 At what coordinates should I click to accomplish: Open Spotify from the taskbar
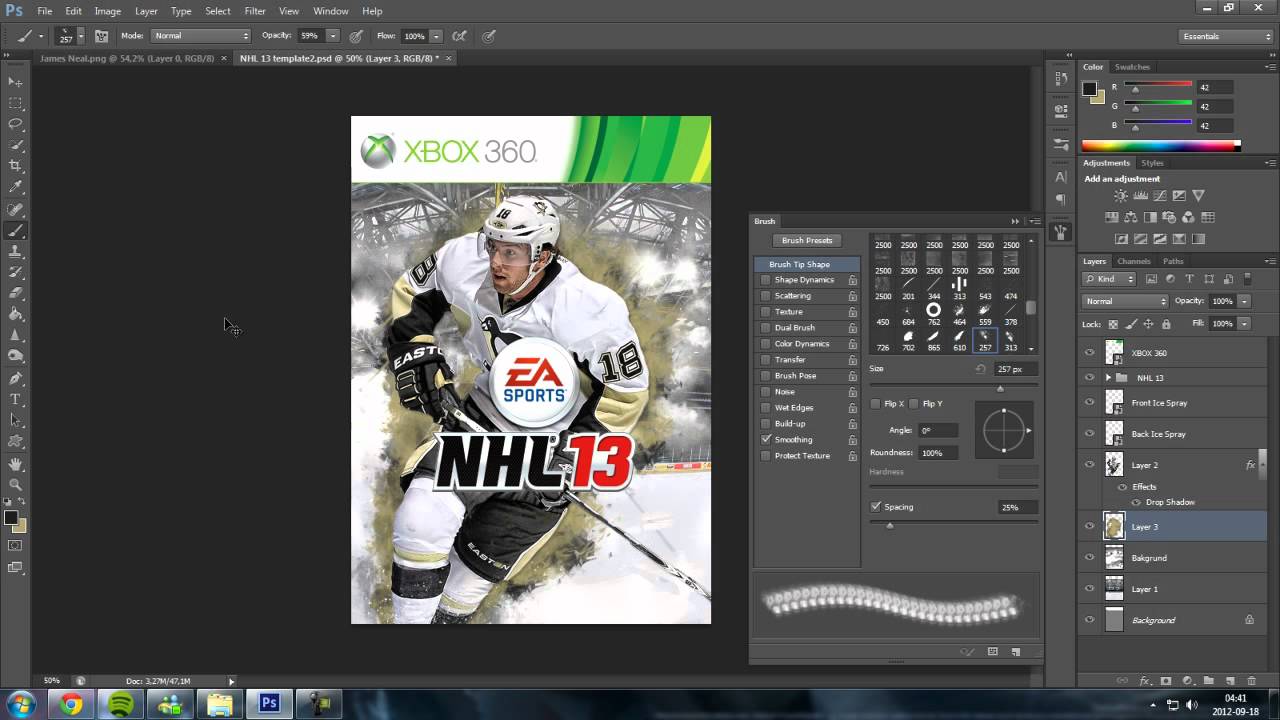click(121, 704)
